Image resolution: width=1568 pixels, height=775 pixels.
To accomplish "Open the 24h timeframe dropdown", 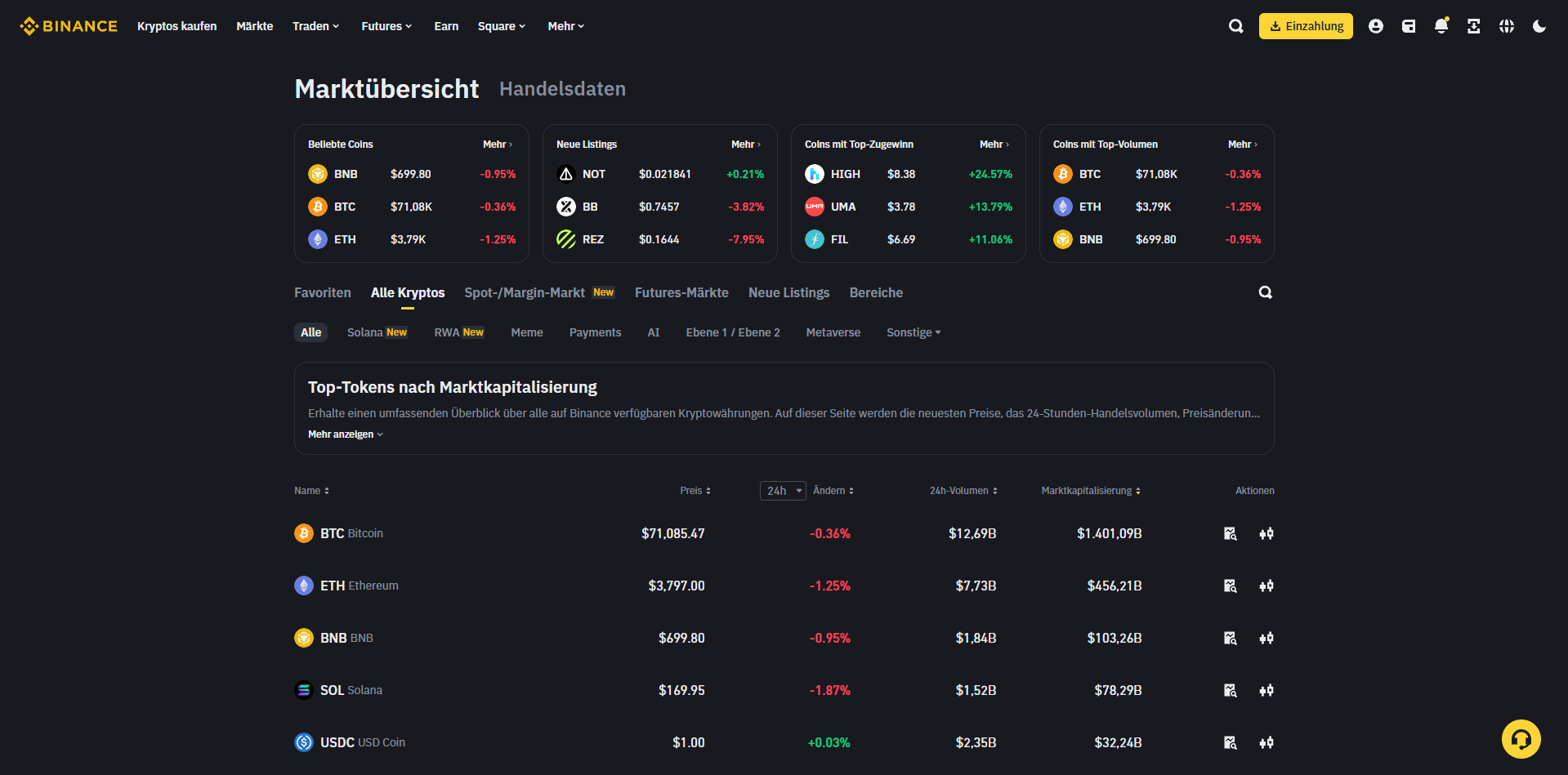I will tap(783, 491).
